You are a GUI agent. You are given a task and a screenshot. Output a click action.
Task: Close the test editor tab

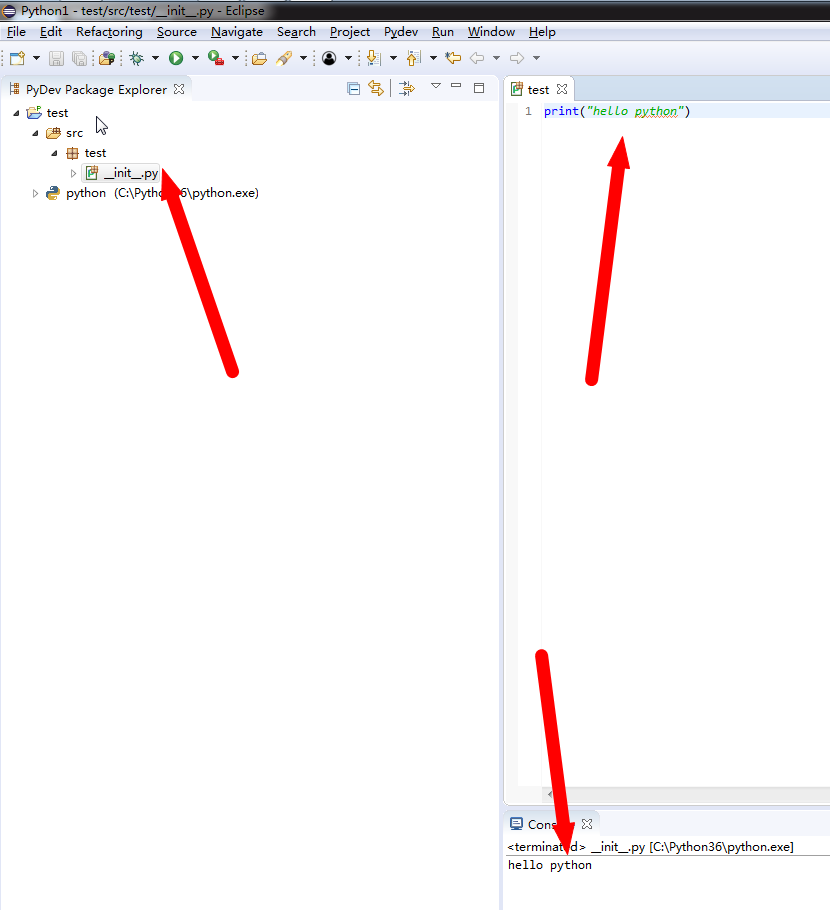(x=562, y=89)
